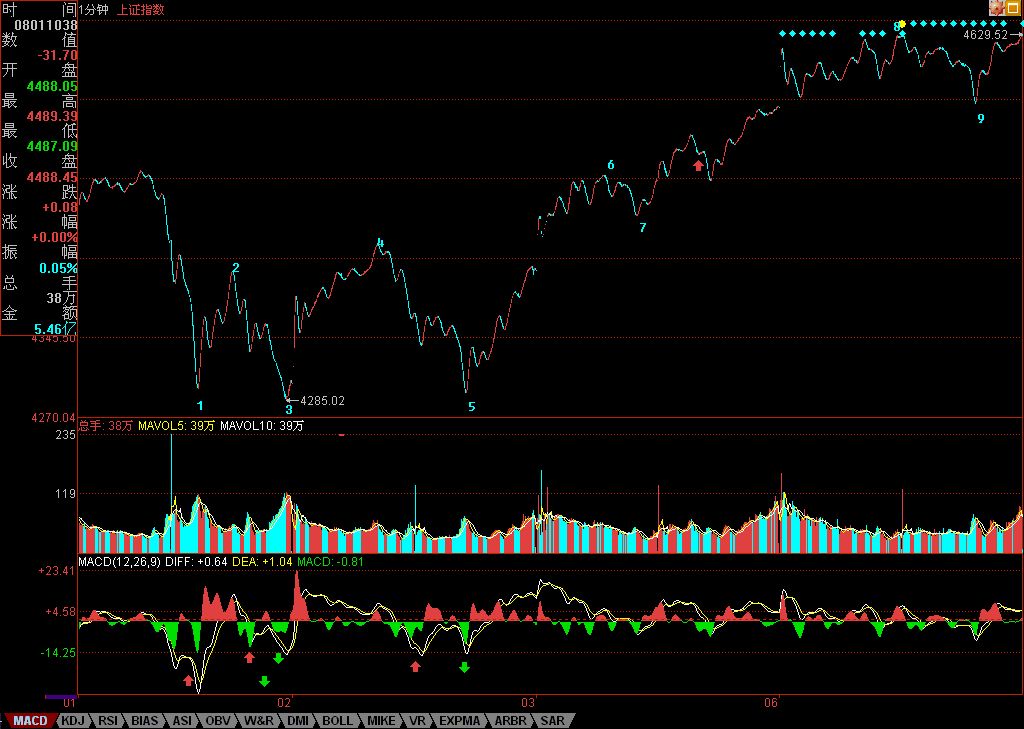The image size is (1024, 729).
Task: Click the 4285.02 low price label
Action: 322,401
